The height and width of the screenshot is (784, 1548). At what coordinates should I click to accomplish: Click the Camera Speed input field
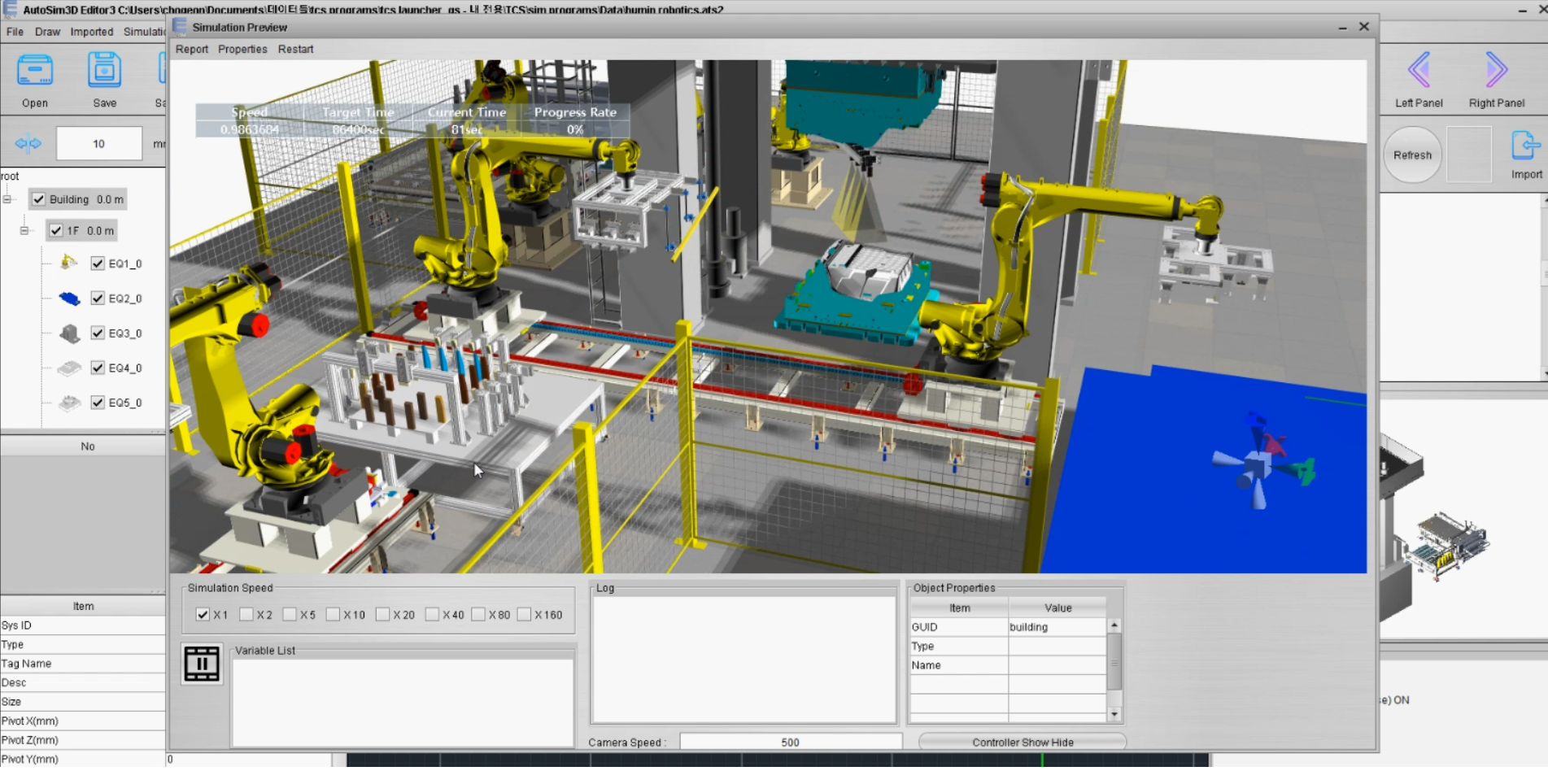791,742
